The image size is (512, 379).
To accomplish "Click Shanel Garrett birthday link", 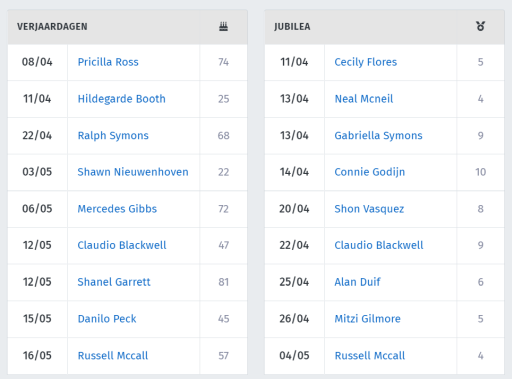I will pos(114,282).
